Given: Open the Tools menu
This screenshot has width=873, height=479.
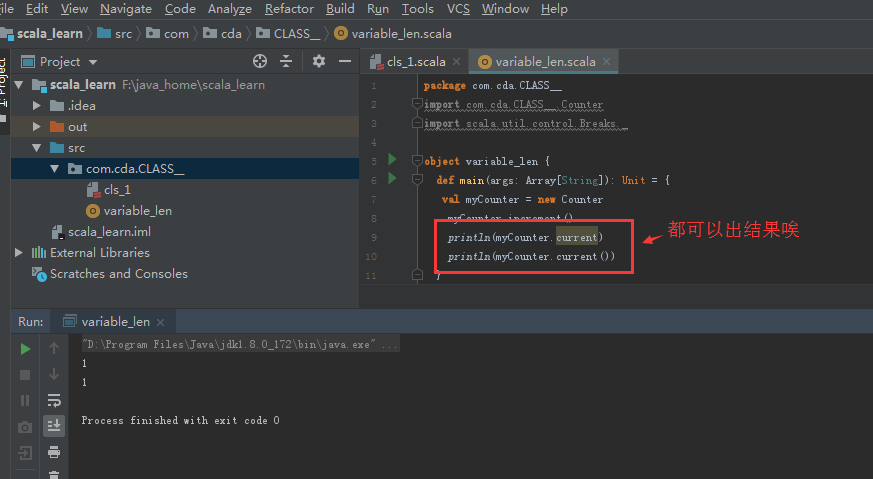Looking at the screenshot, I should click(418, 9).
